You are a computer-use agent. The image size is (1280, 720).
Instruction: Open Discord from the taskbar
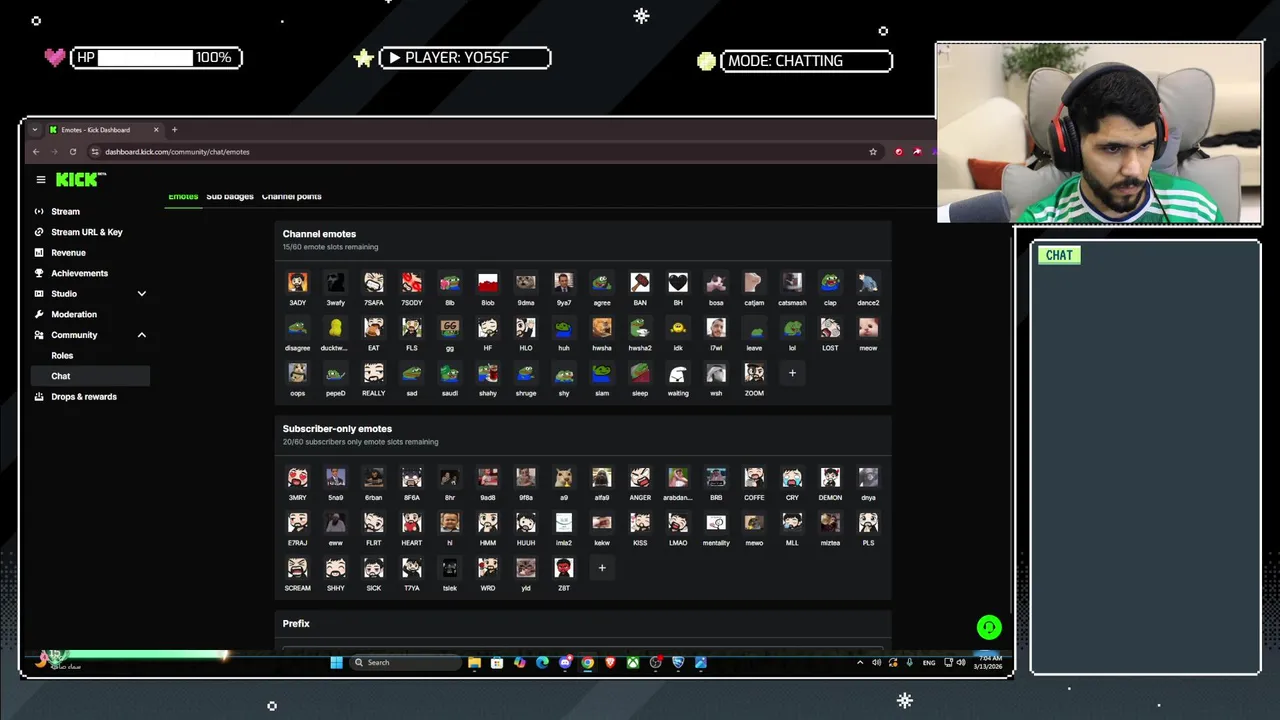pos(565,662)
